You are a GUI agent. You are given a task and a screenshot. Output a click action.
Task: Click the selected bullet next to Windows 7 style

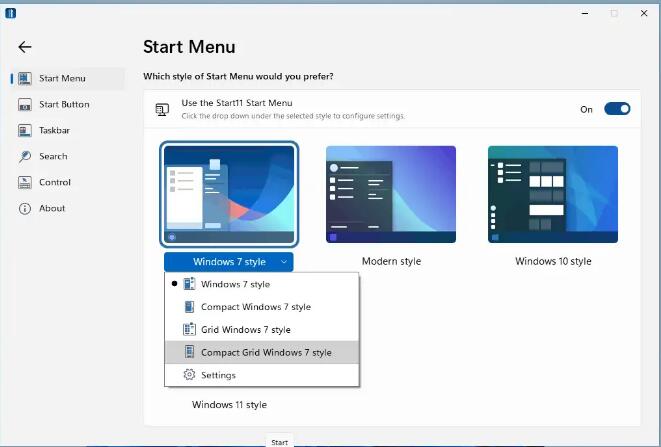pyautogui.click(x=174, y=284)
